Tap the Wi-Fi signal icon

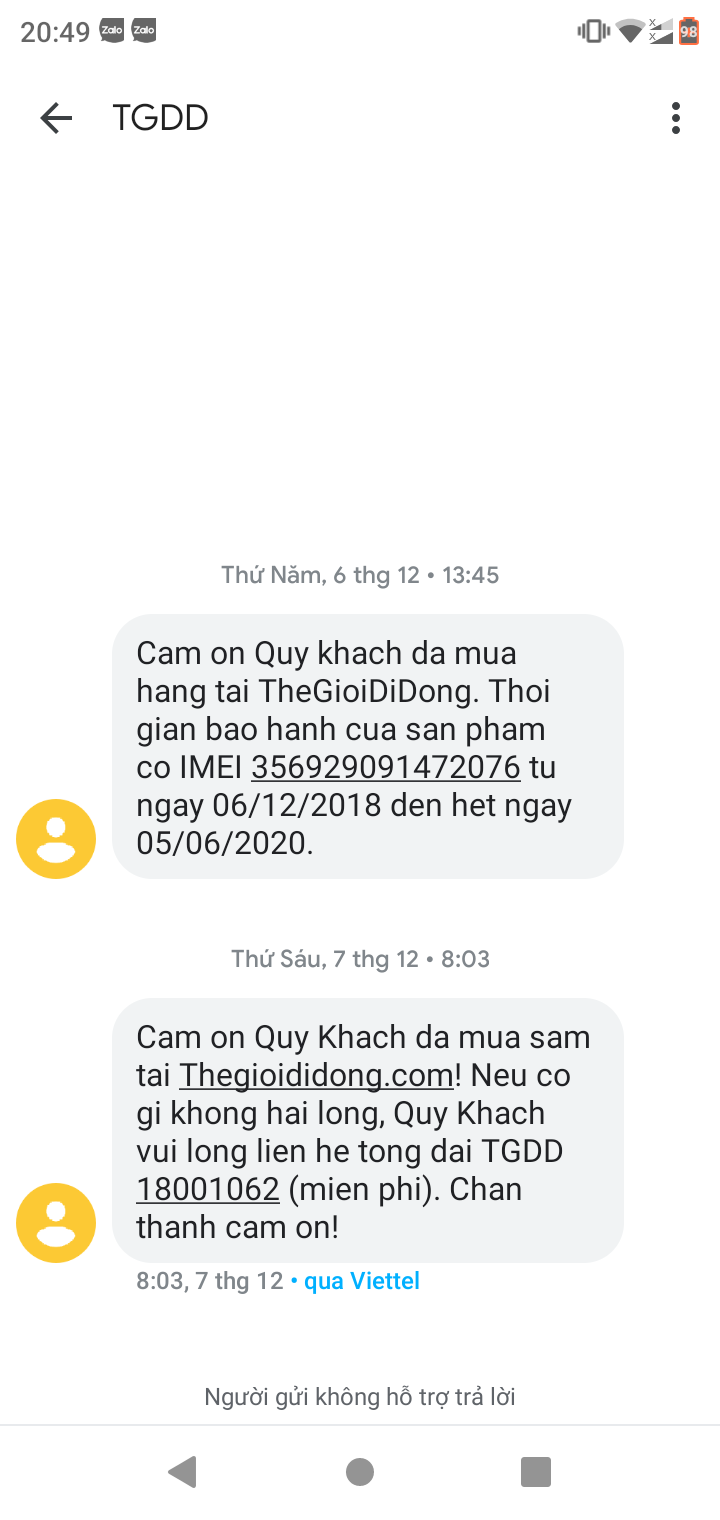[x=629, y=32]
